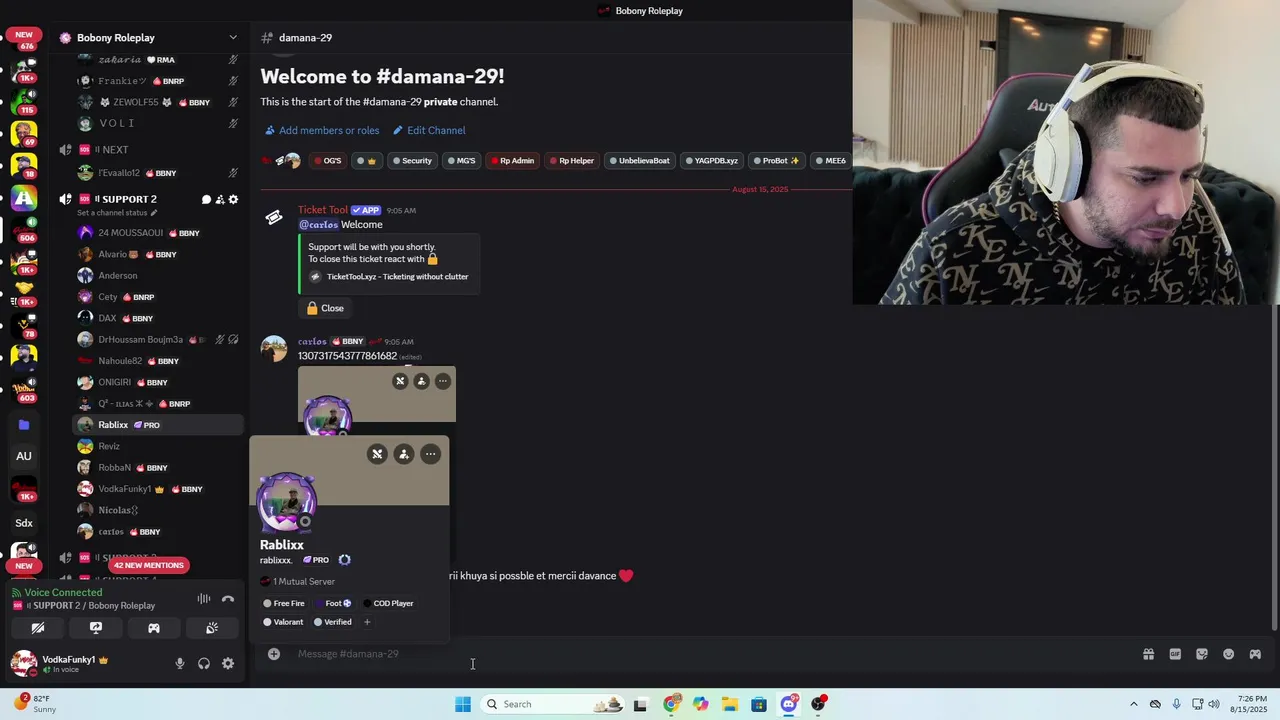Open the Sdx server in server list
The image size is (1280, 720).
pos(24,523)
